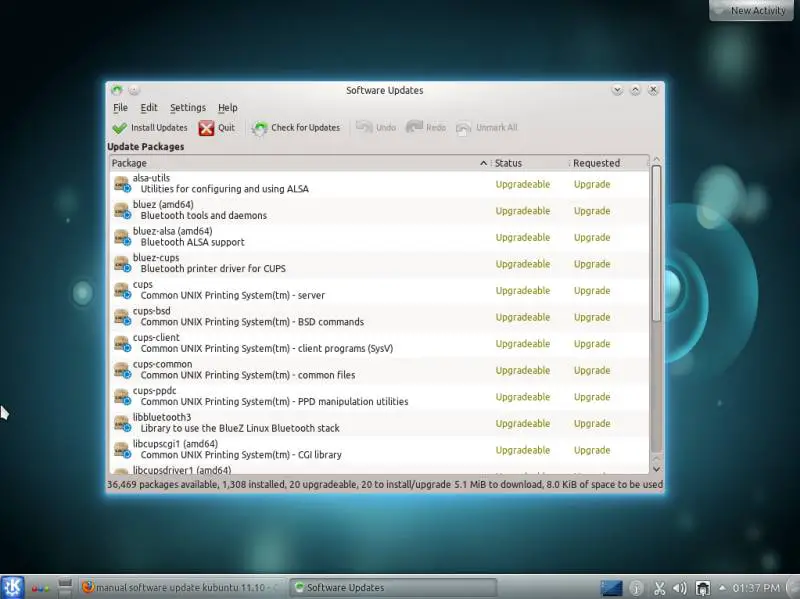The height and width of the screenshot is (599, 800).
Task: Open the Settings menu
Action: 188,108
